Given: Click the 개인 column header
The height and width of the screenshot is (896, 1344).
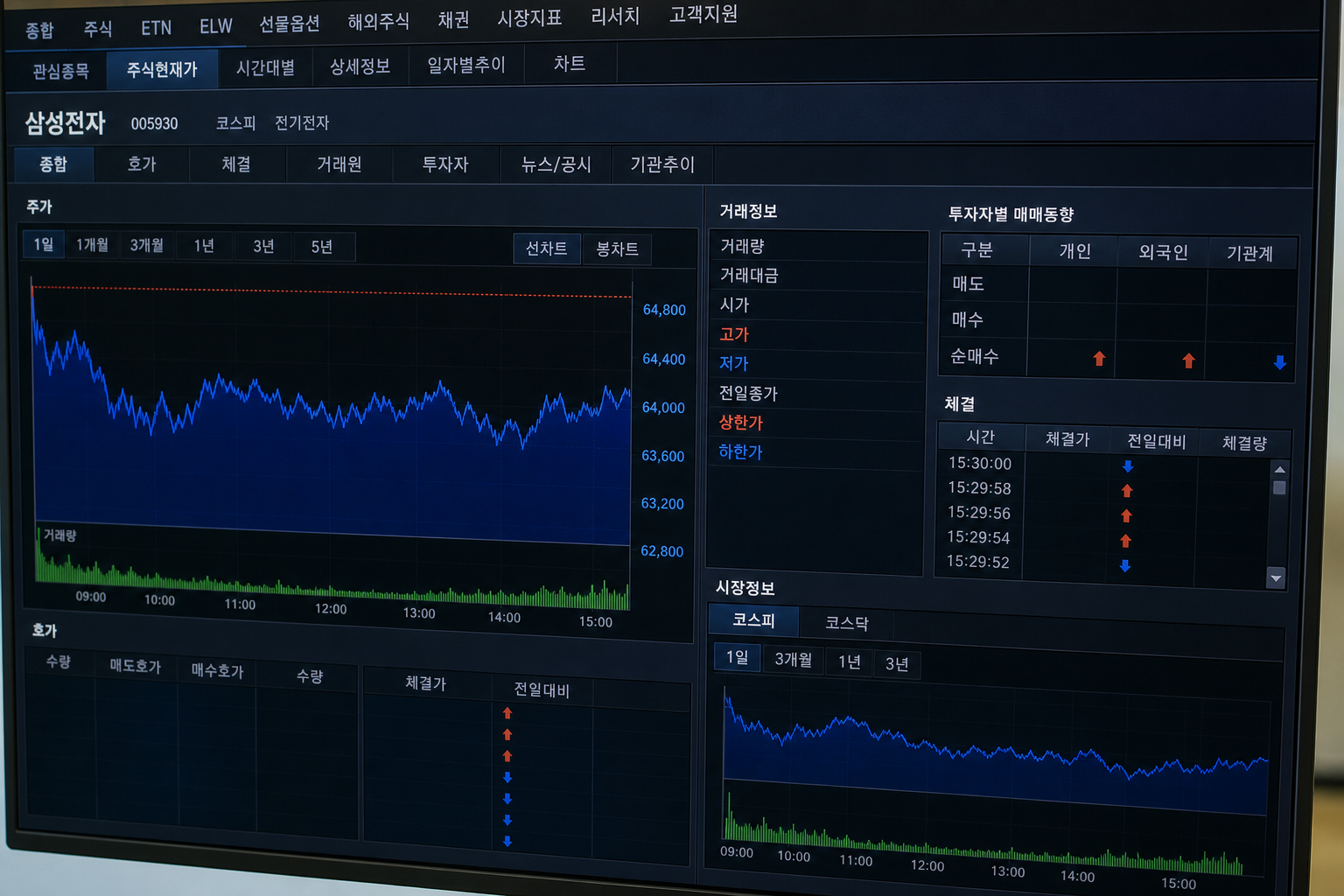Looking at the screenshot, I should pos(1074,251).
